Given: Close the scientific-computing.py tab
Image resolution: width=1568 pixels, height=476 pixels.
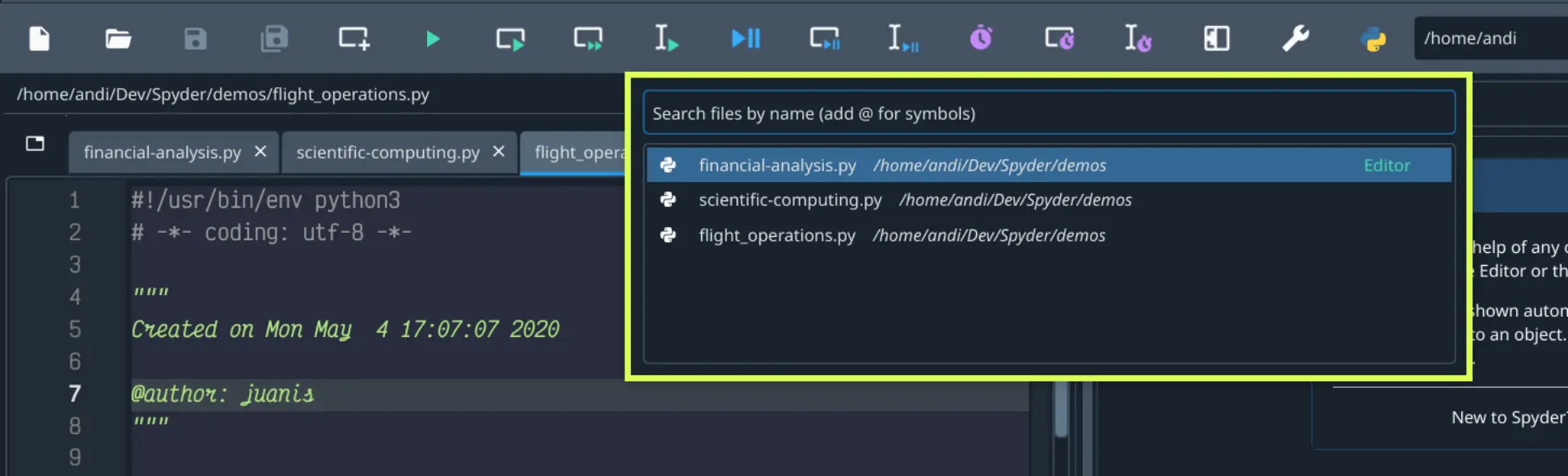Looking at the screenshot, I should (499, 151).
